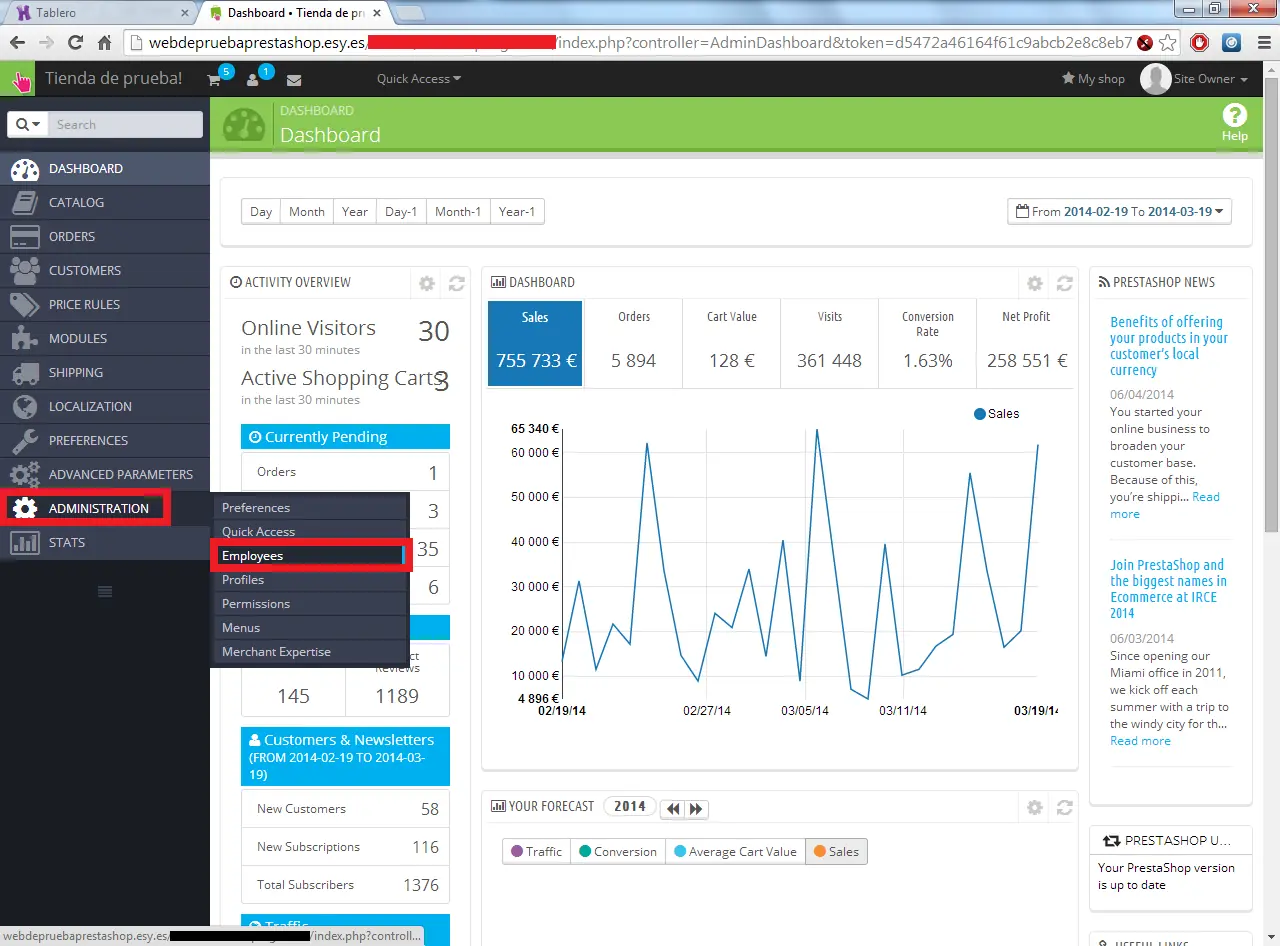Click the Localization globe icon in sidebar
The width and height of the screenshot is (1280, 946).
pyautogui.click(x=24, y=406)
